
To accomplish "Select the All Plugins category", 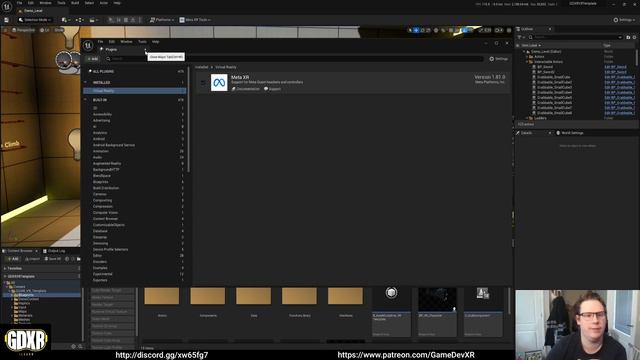I will click(103, 71).
